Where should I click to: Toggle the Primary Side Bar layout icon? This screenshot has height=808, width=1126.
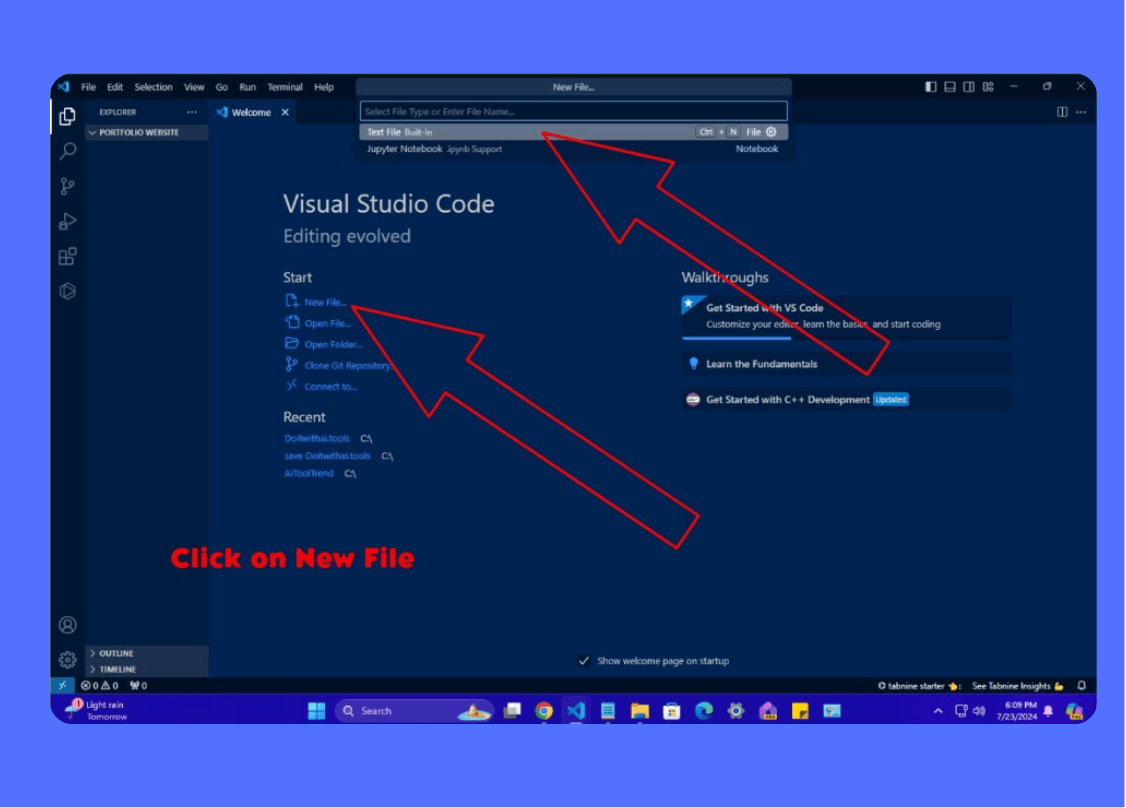coord(931,87)
